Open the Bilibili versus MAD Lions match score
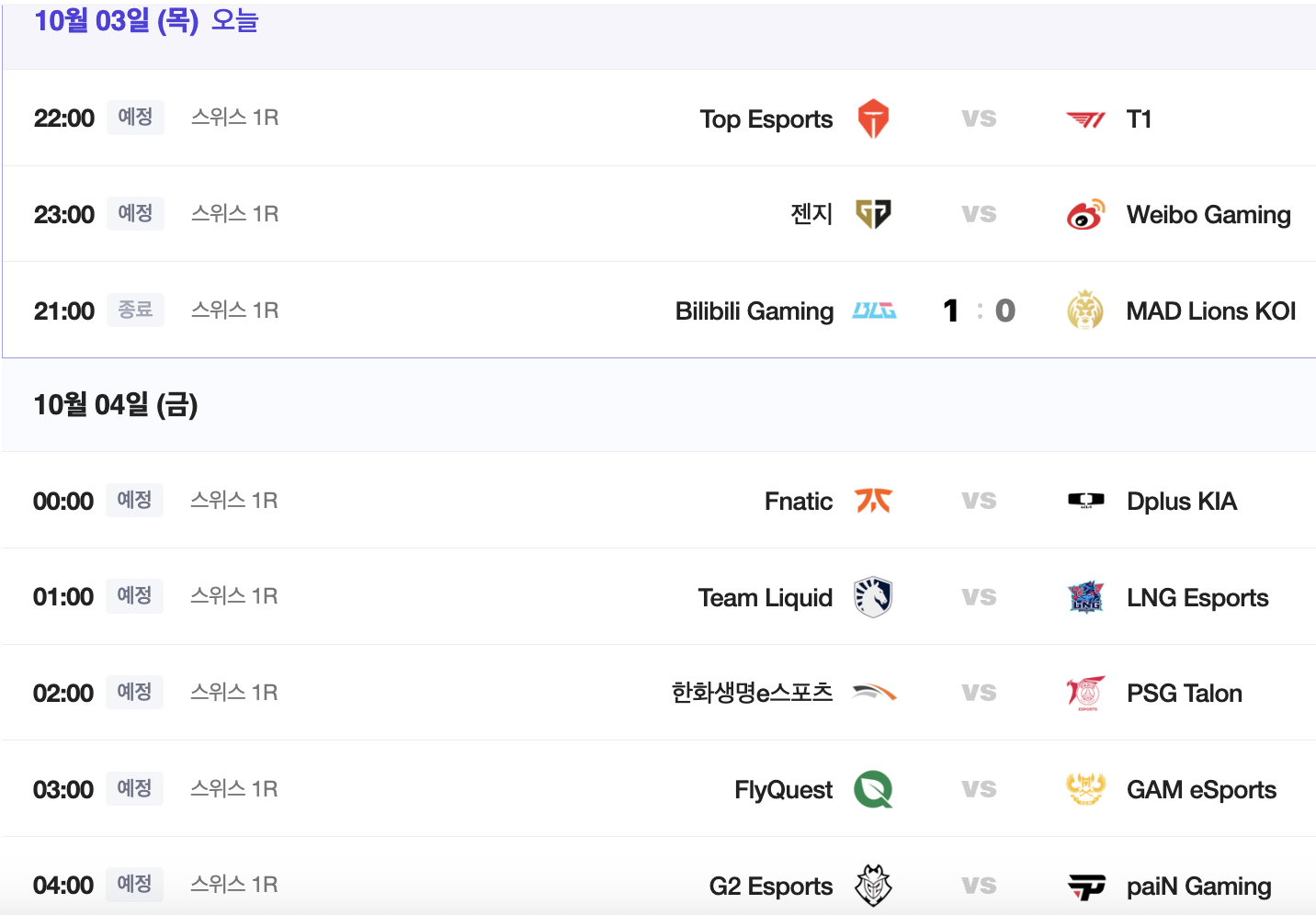Viewport: 1316px width, 915px height. [x=977, y=311]
